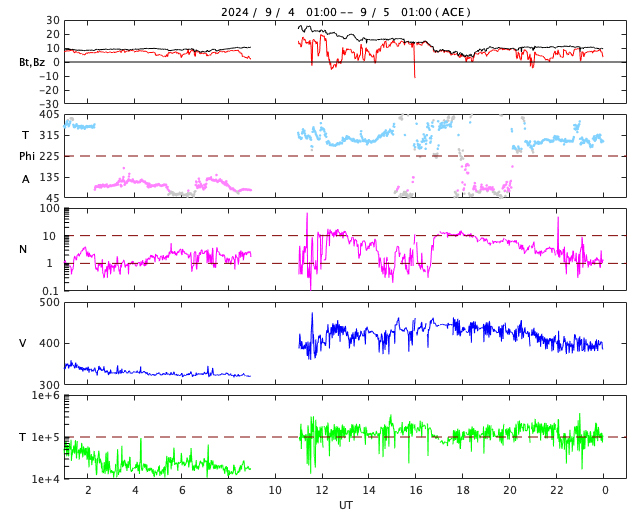This screenshot has width=640, height=512.
Task: Click the 1e+5 tick on temperature panel
Action: (46, 437)
